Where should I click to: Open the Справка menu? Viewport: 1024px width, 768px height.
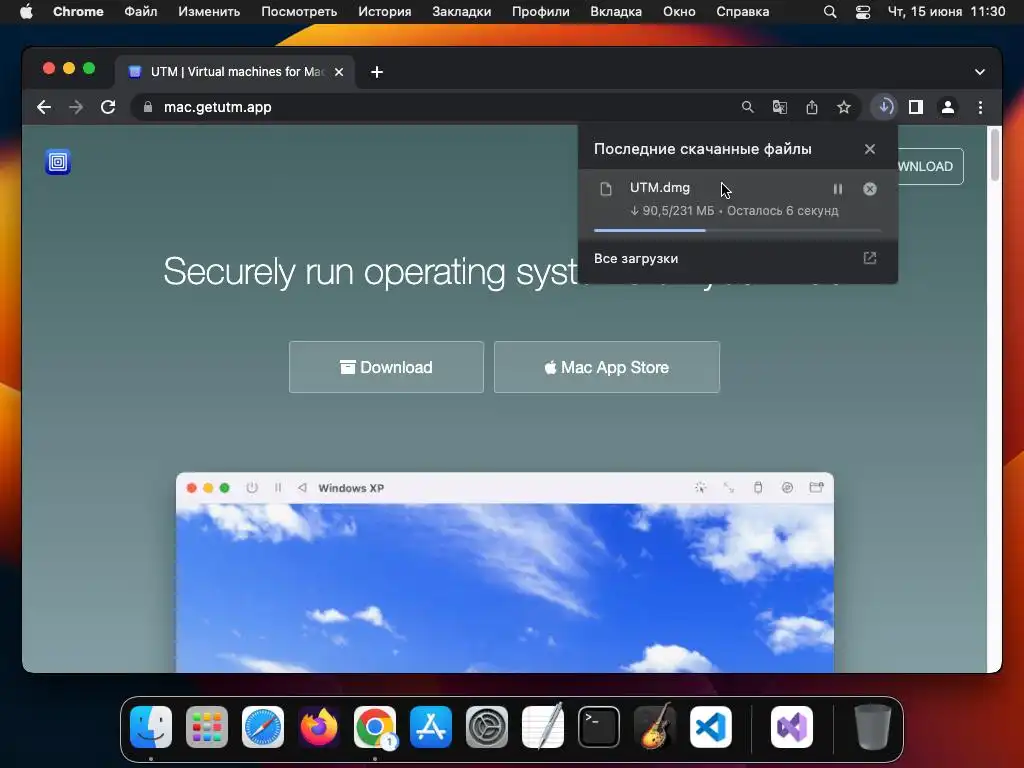(x=743, y=11)
